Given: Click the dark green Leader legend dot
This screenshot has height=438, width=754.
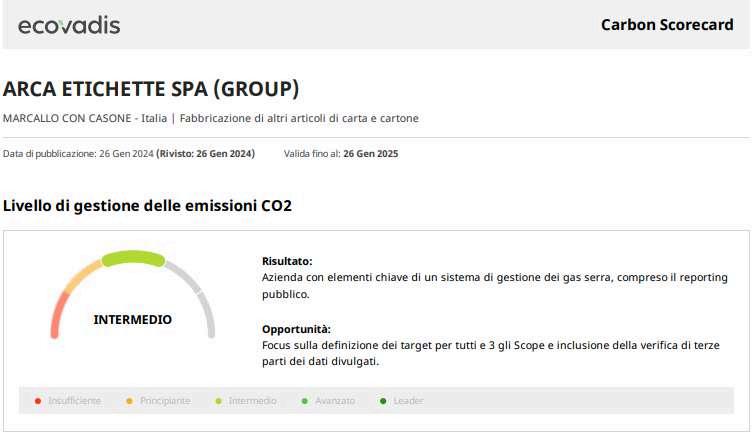Looking at the screenshot, I should point(383,401).
